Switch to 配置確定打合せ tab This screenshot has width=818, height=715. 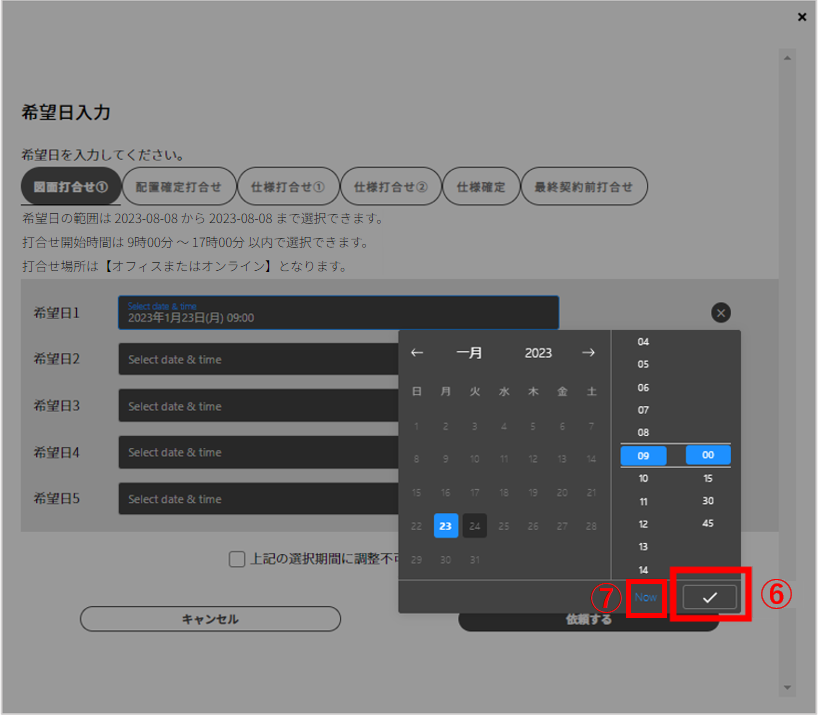coord(179,187)
